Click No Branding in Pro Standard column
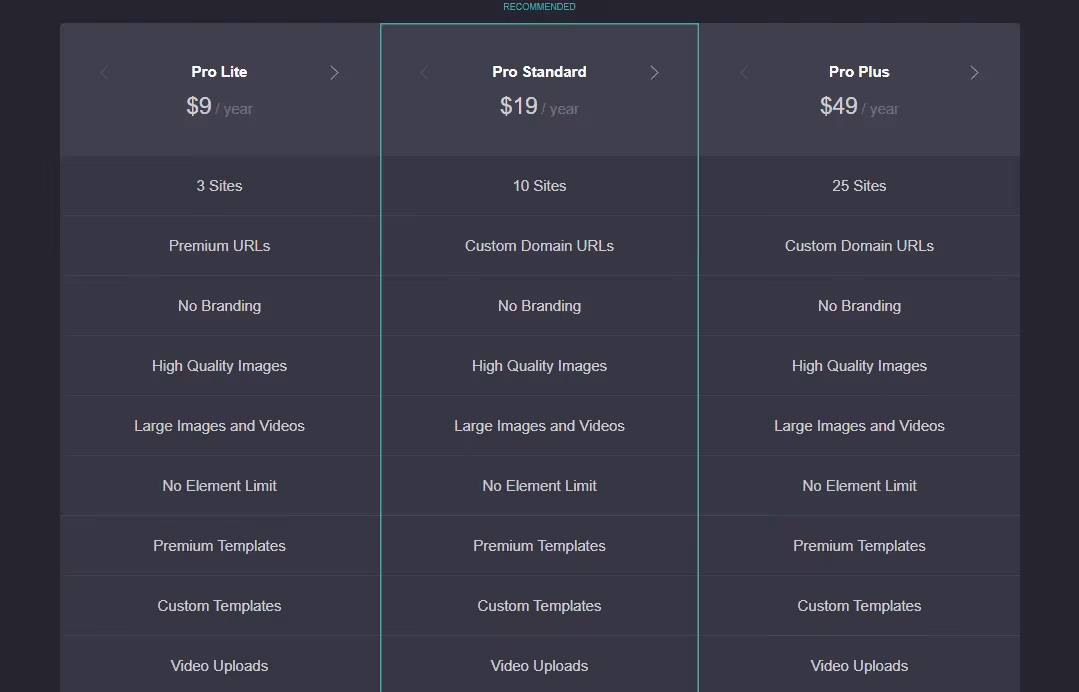The image size is (1079, 692). tap(540, 305)
